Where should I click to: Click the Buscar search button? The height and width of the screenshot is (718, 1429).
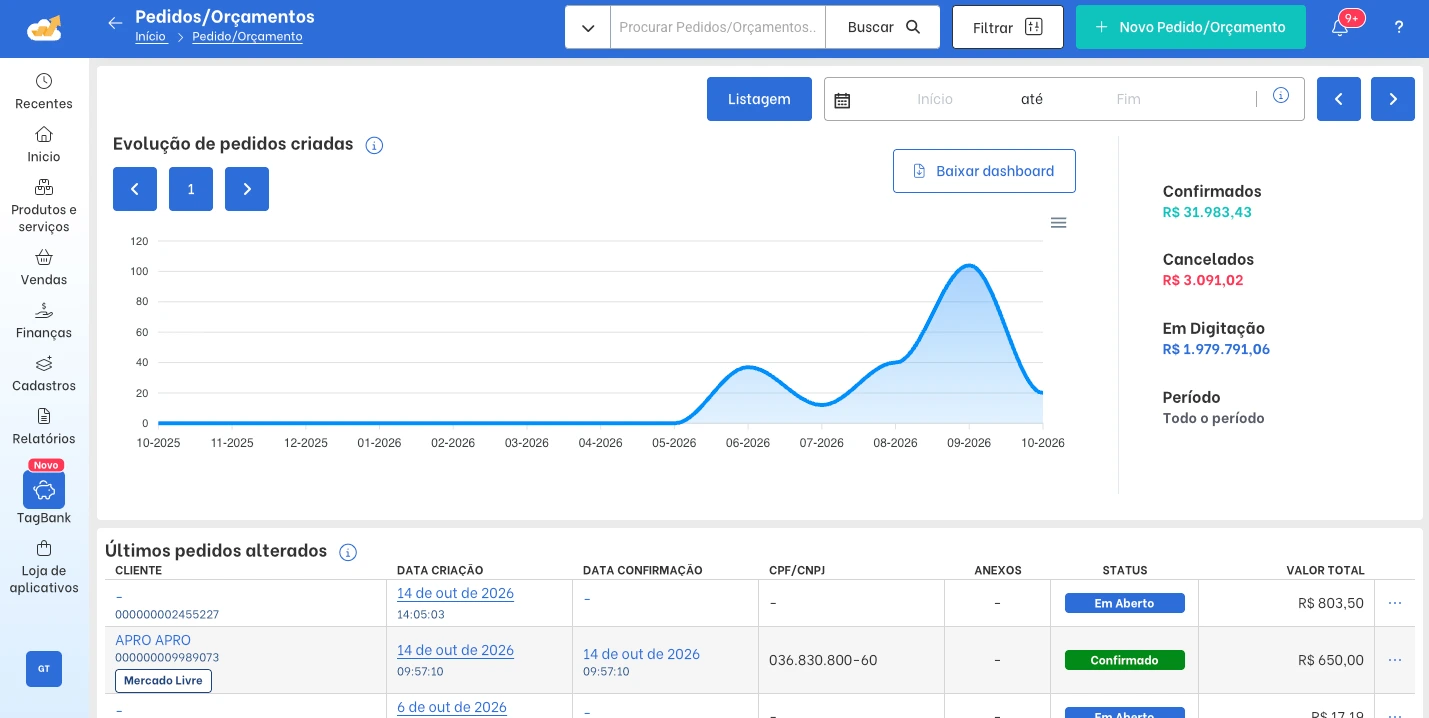883,27
